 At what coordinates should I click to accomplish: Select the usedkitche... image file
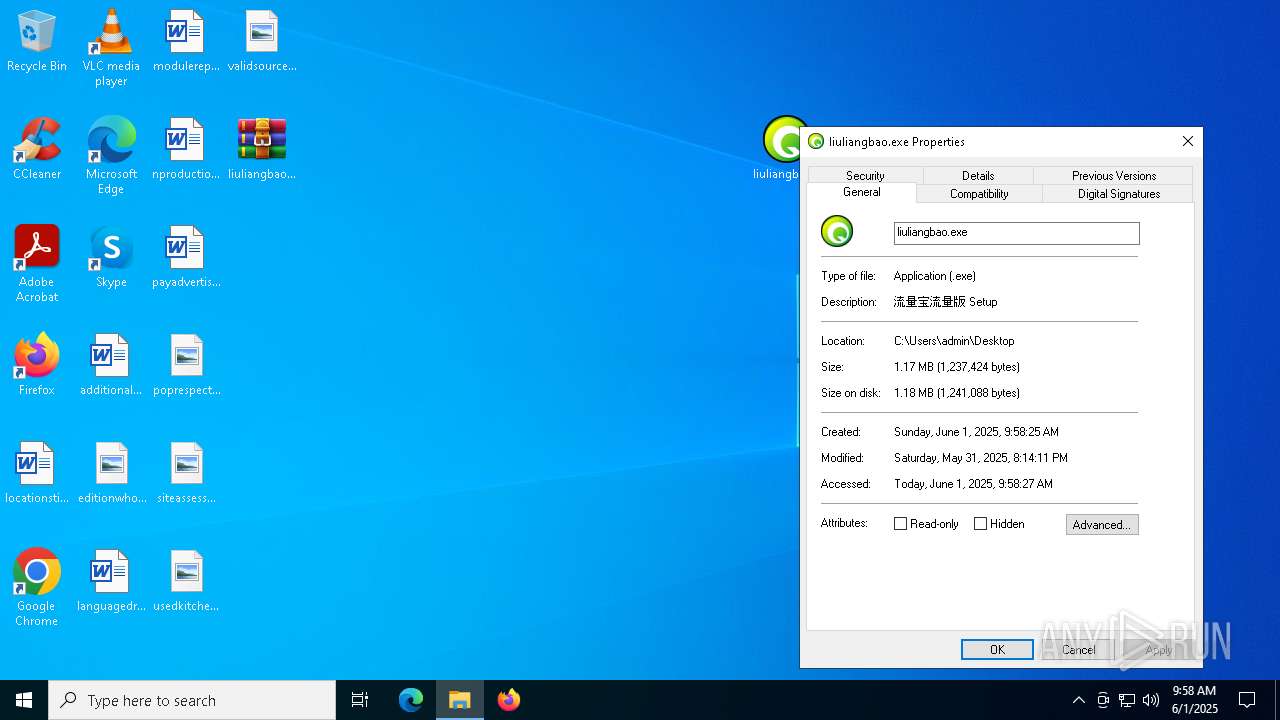click(186, 581)
